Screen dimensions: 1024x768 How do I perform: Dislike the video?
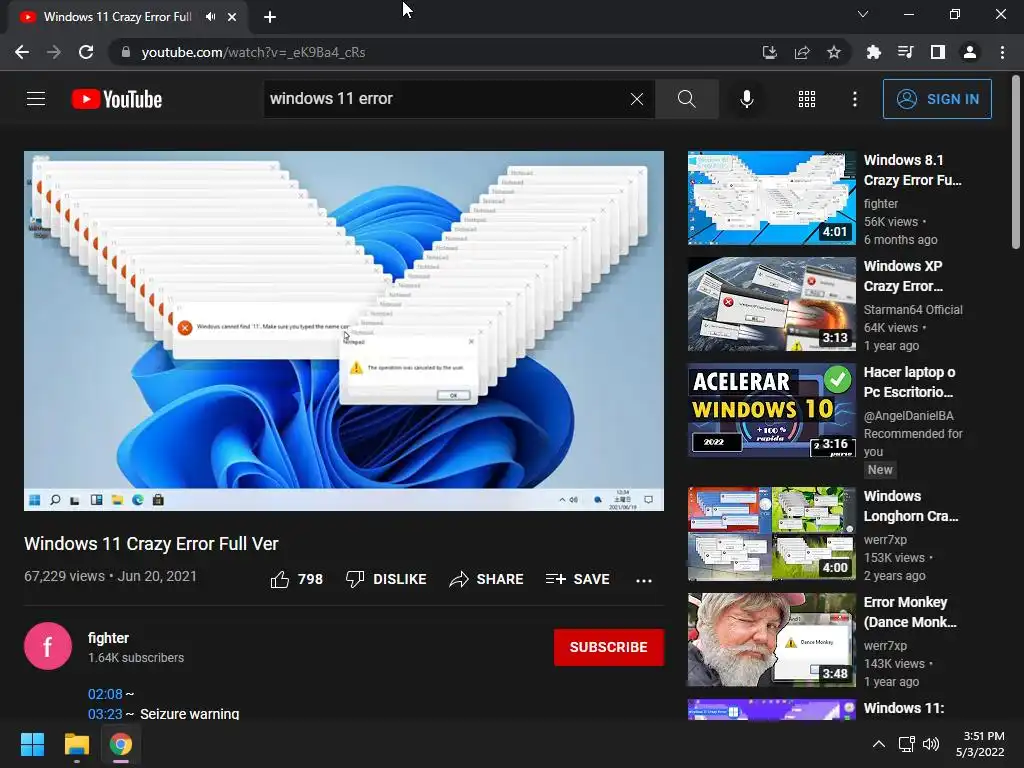click(386, 579)
